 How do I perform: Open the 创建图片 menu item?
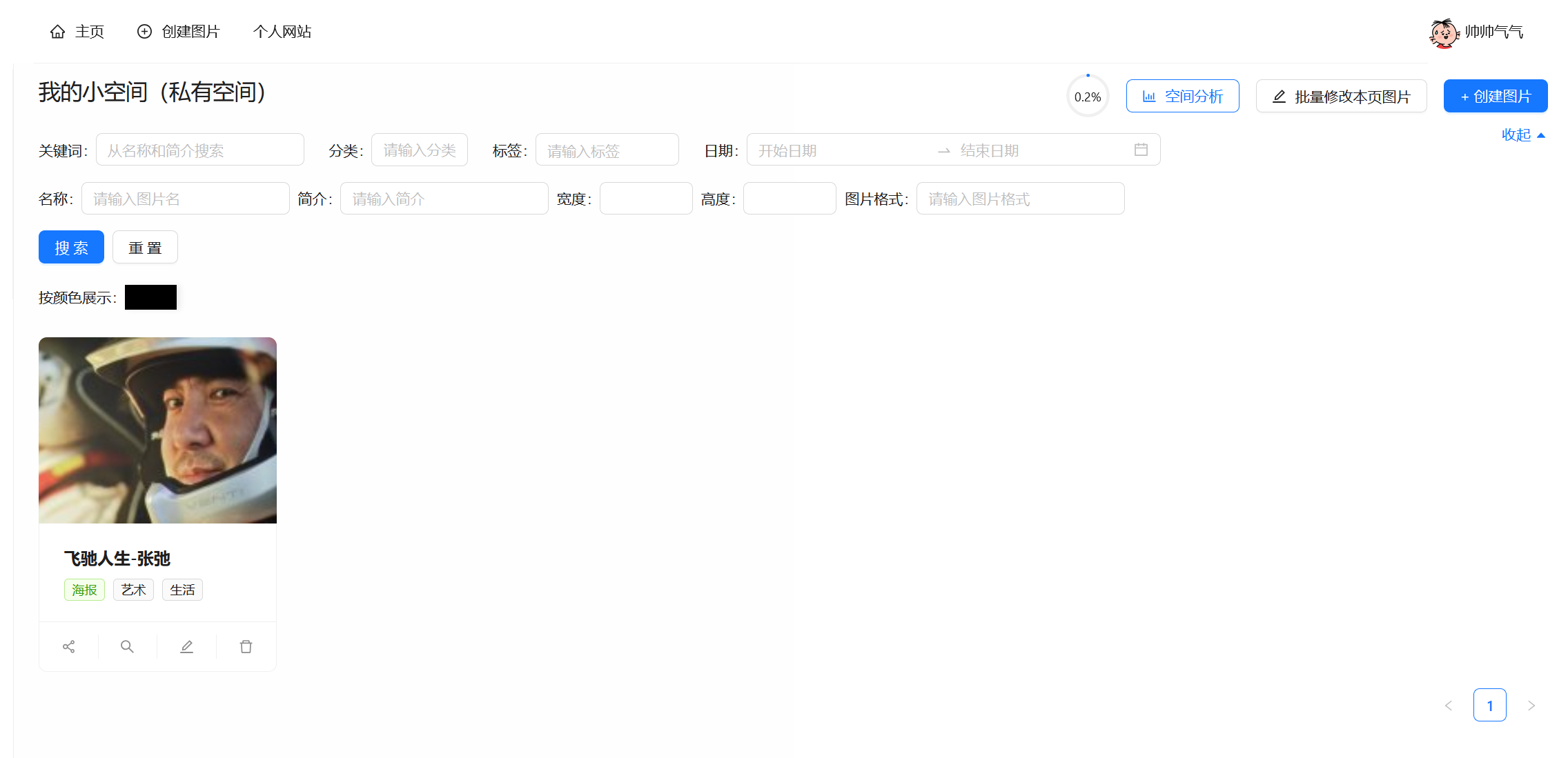[x=179, y=32]
